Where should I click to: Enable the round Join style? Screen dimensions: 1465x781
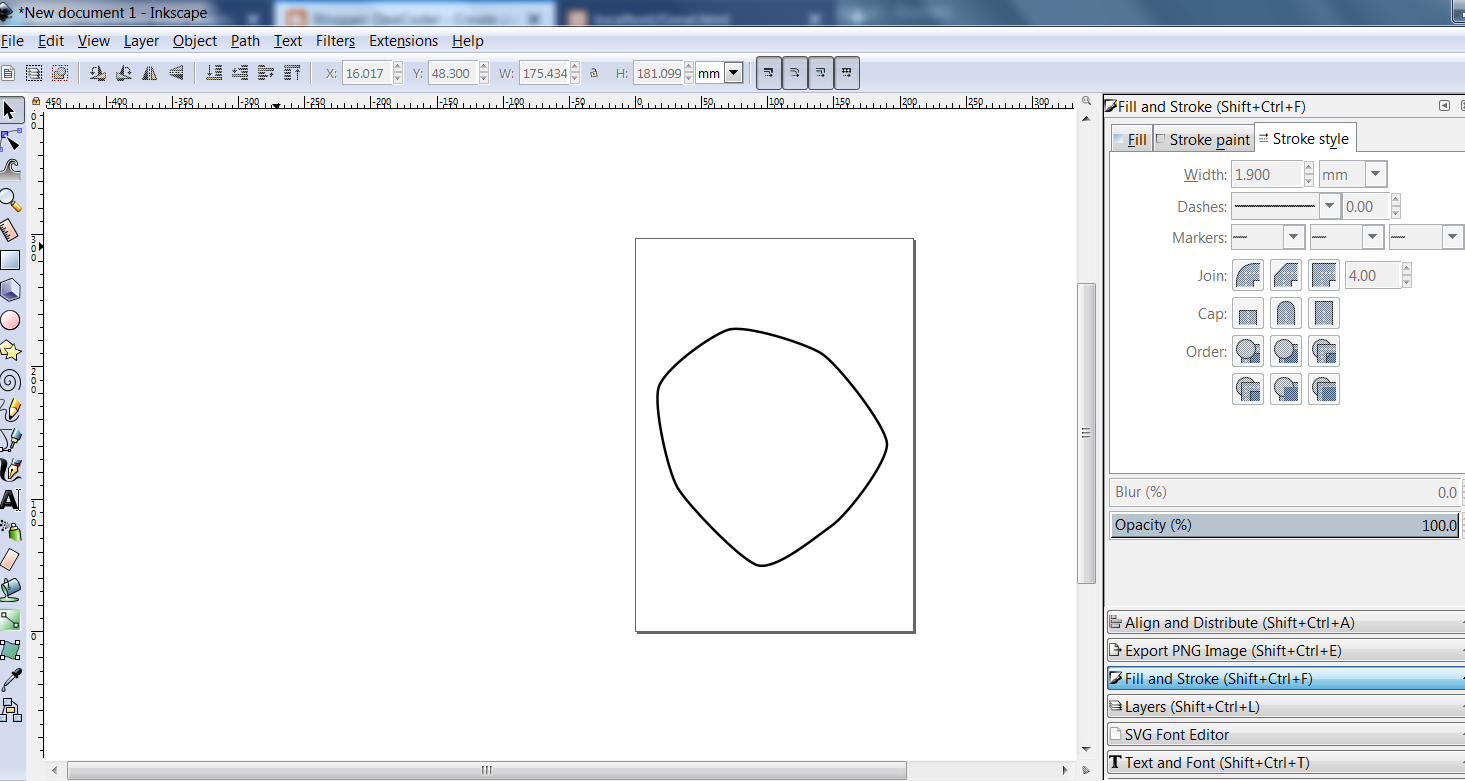tap(1248, 275)
